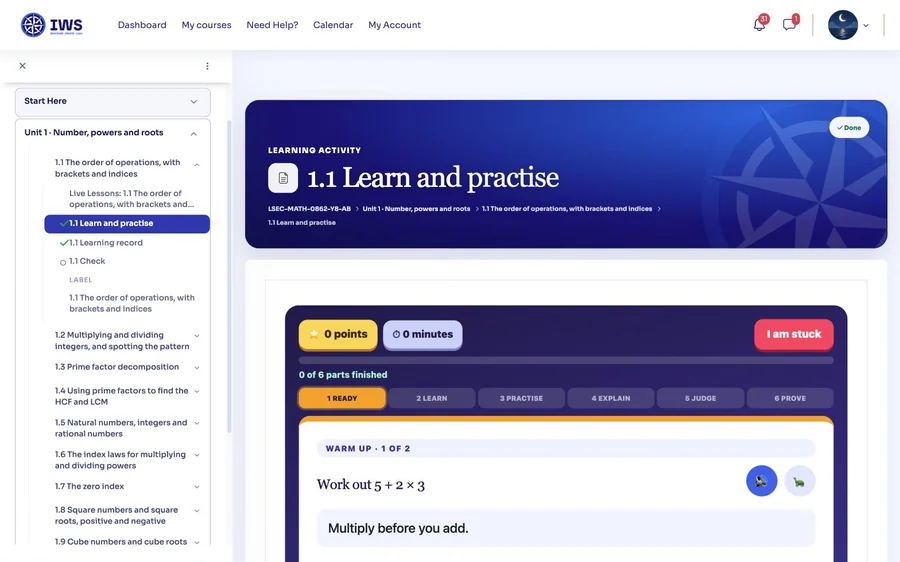Open the labelled 1.1 order of operations item
The image size is (900, 562).
coord(132,303)
